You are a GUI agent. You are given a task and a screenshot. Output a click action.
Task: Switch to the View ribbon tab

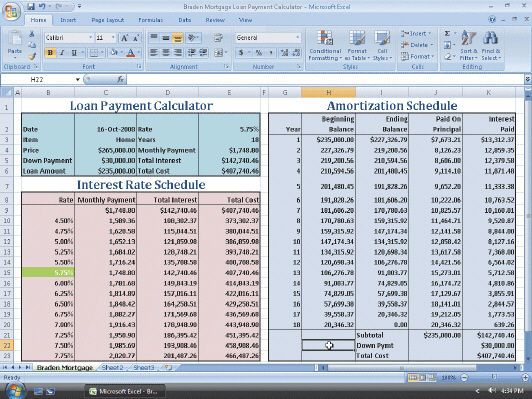click(245, 20)
